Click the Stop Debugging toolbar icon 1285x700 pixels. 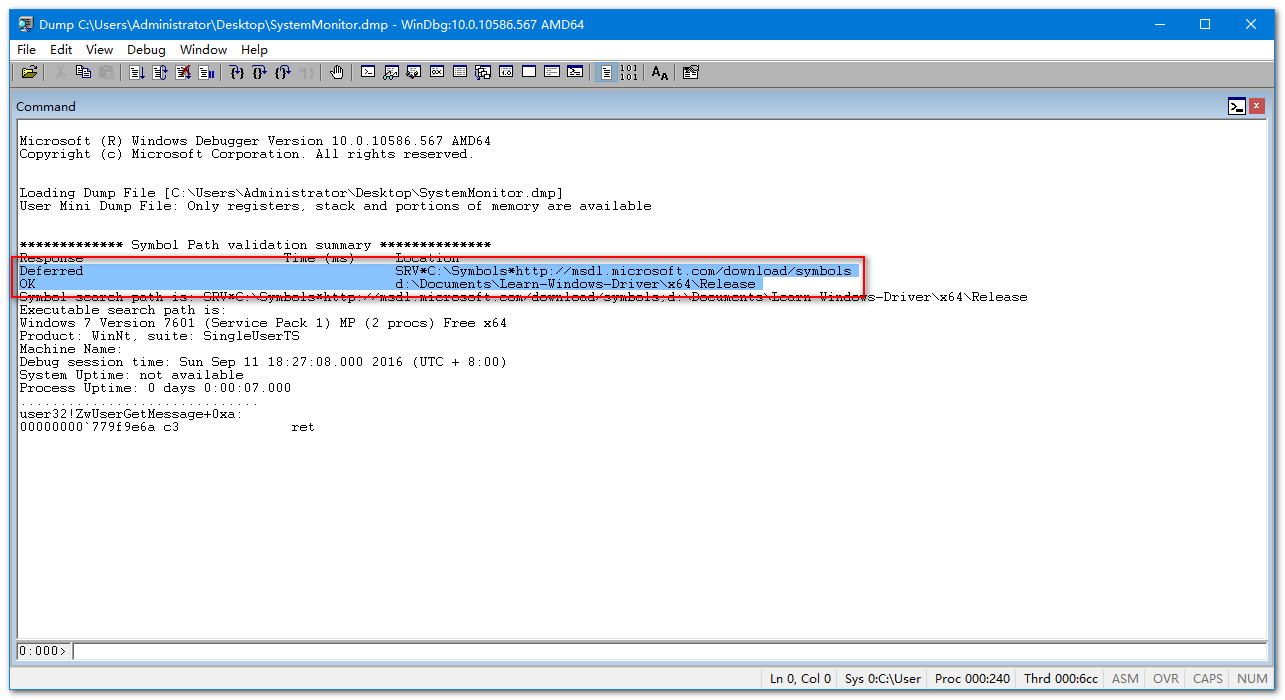click(x=183, y=72)
